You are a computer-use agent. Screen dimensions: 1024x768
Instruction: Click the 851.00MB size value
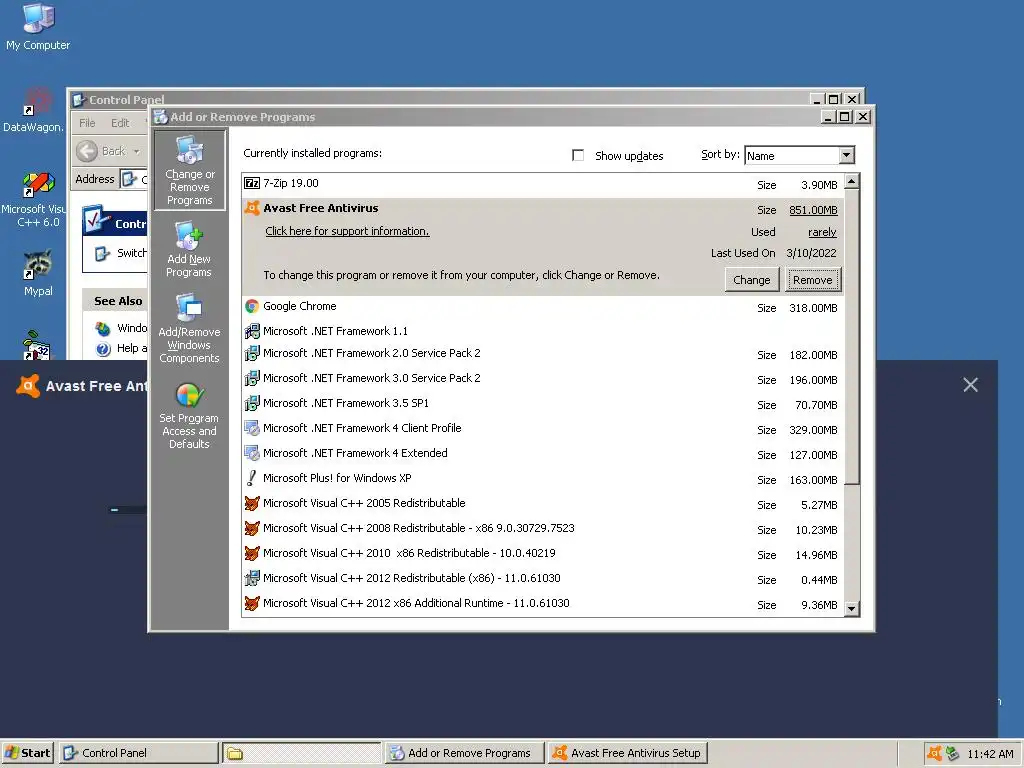pos(813,210)
